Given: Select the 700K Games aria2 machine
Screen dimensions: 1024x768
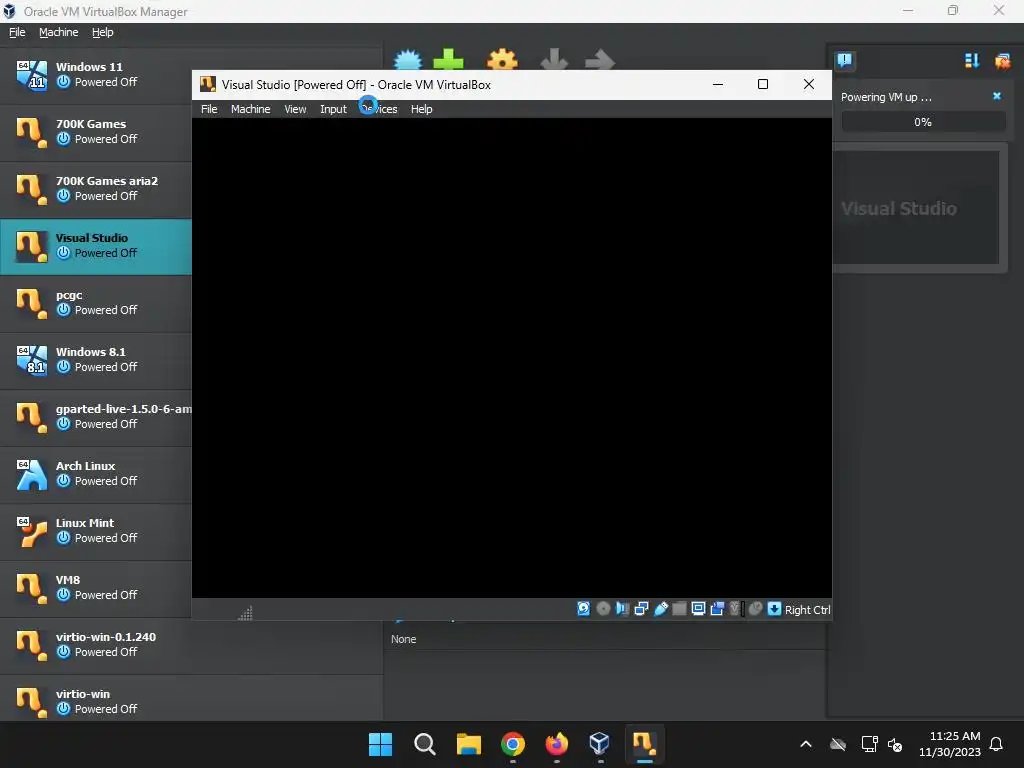Looking at the screenshot, I should (x=96, y=189).
